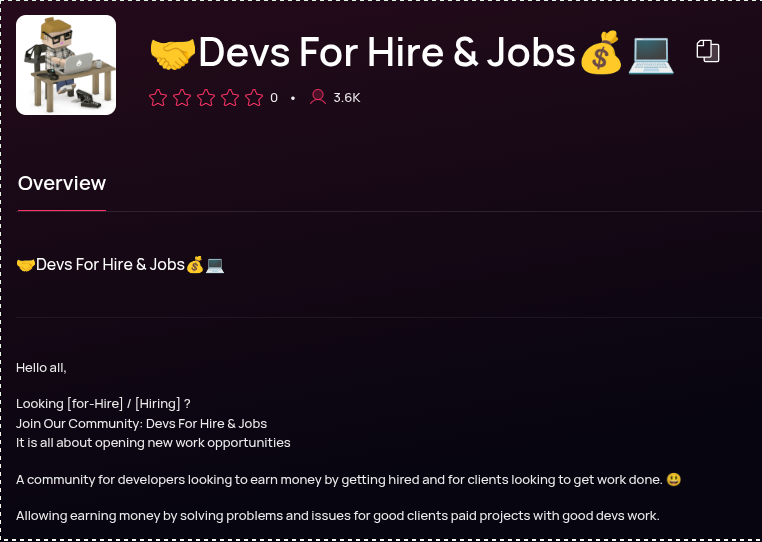Click the smiley emoji in description

(674, 480)
